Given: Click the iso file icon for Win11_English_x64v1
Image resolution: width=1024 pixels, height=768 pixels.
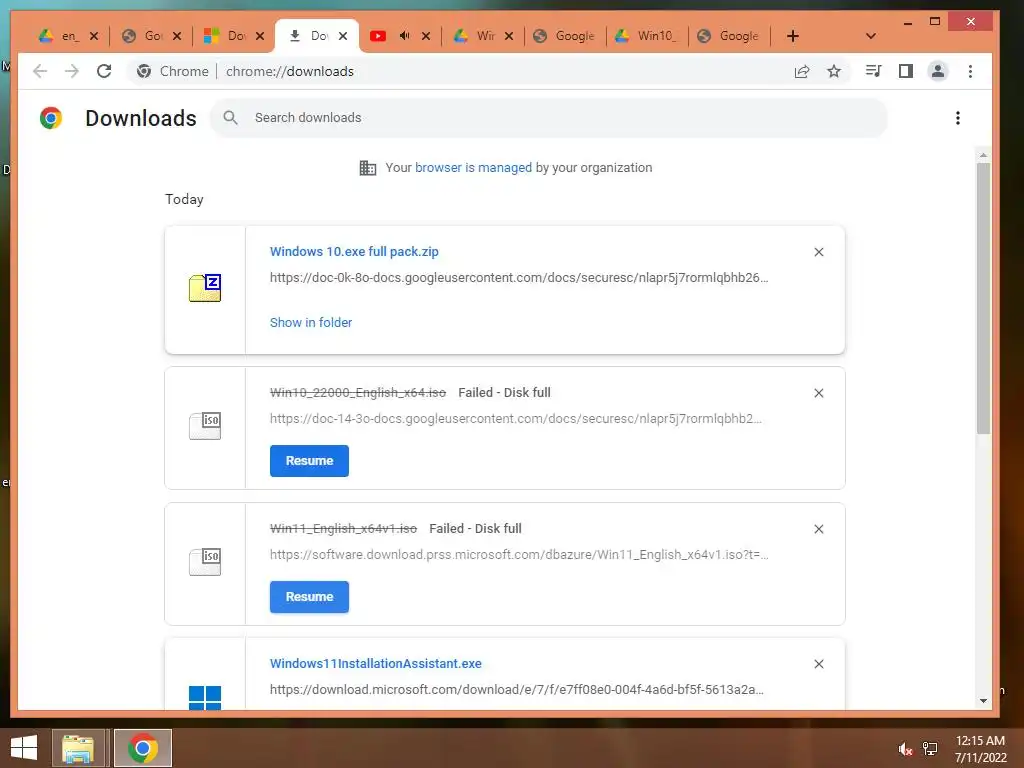Looking at the screenshot, I should [205, 562].
